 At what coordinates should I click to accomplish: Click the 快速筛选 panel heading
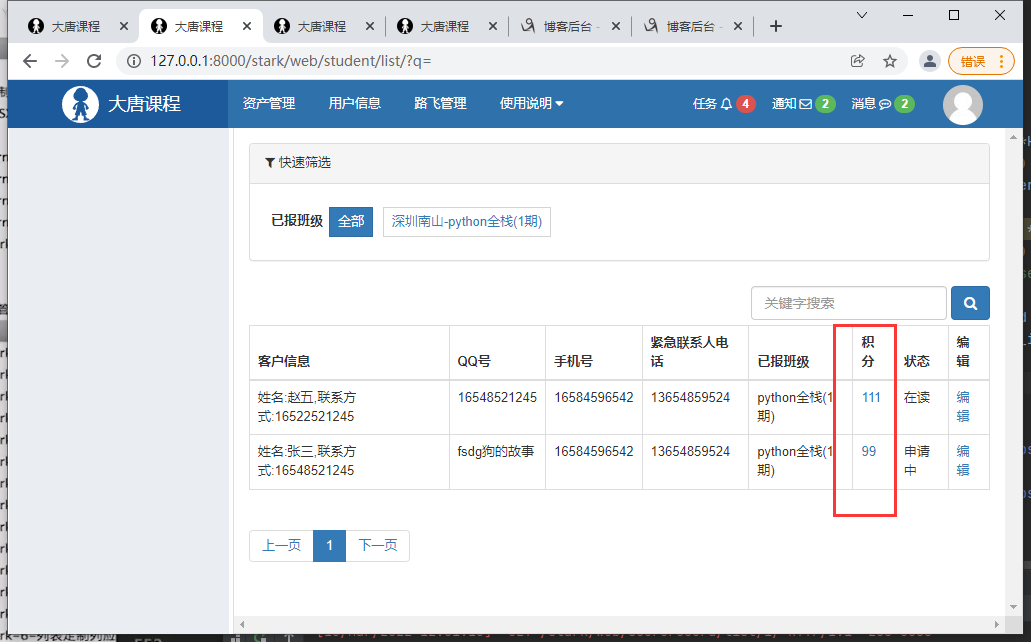(x=619, y=163)
